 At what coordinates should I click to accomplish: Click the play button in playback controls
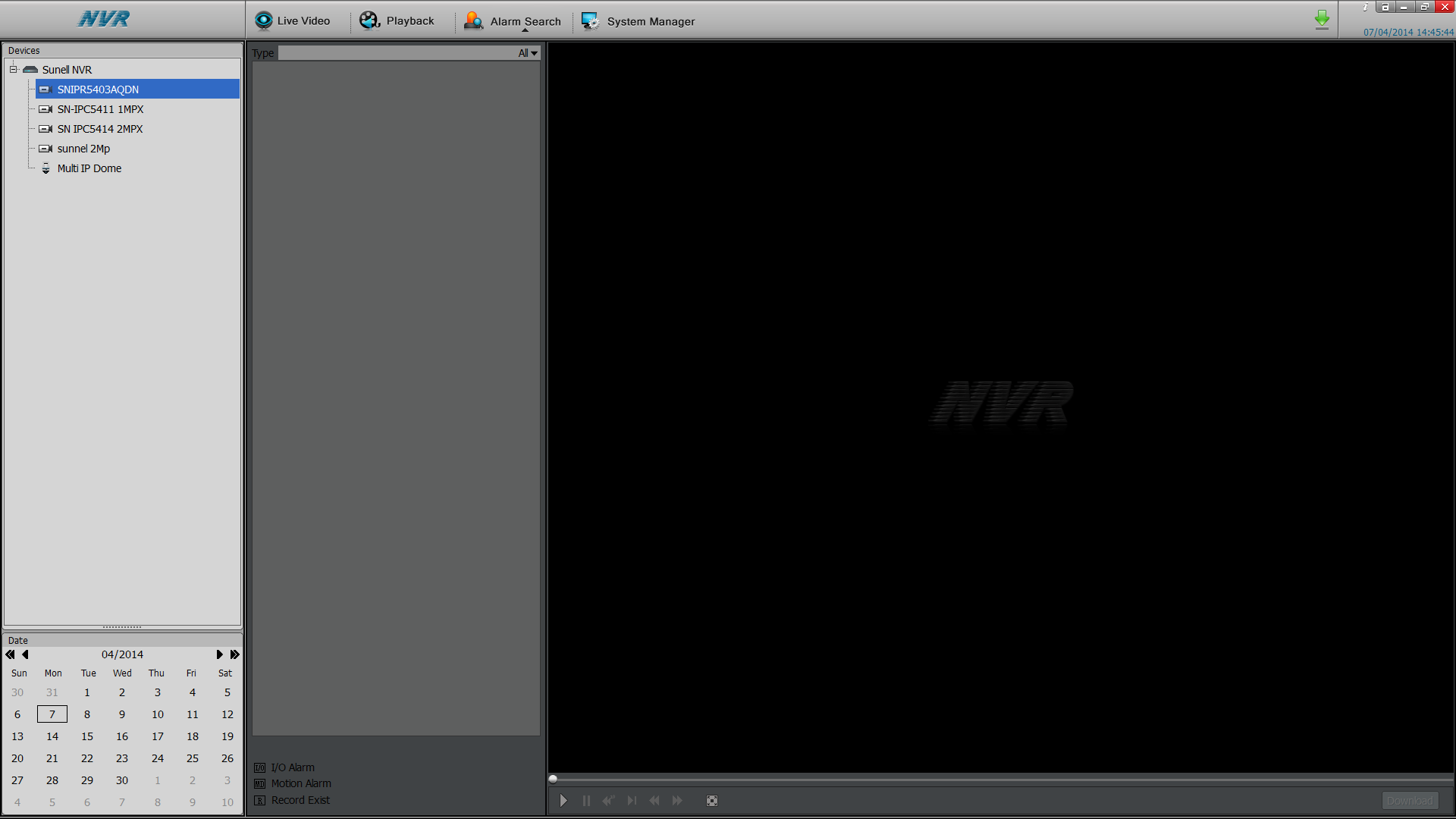tap(563, 800)
